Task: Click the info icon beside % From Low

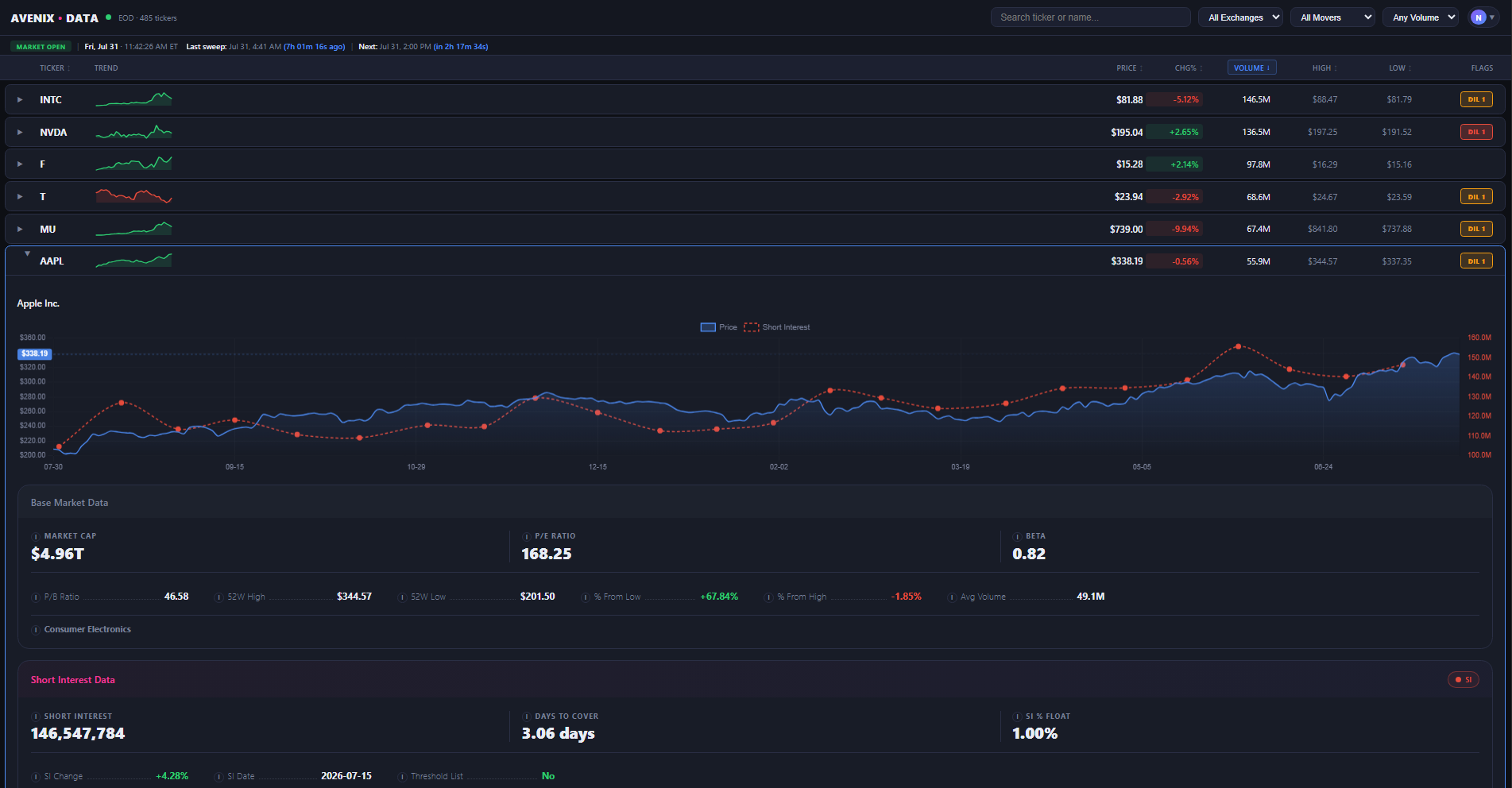Action: [x=586, y=597]
